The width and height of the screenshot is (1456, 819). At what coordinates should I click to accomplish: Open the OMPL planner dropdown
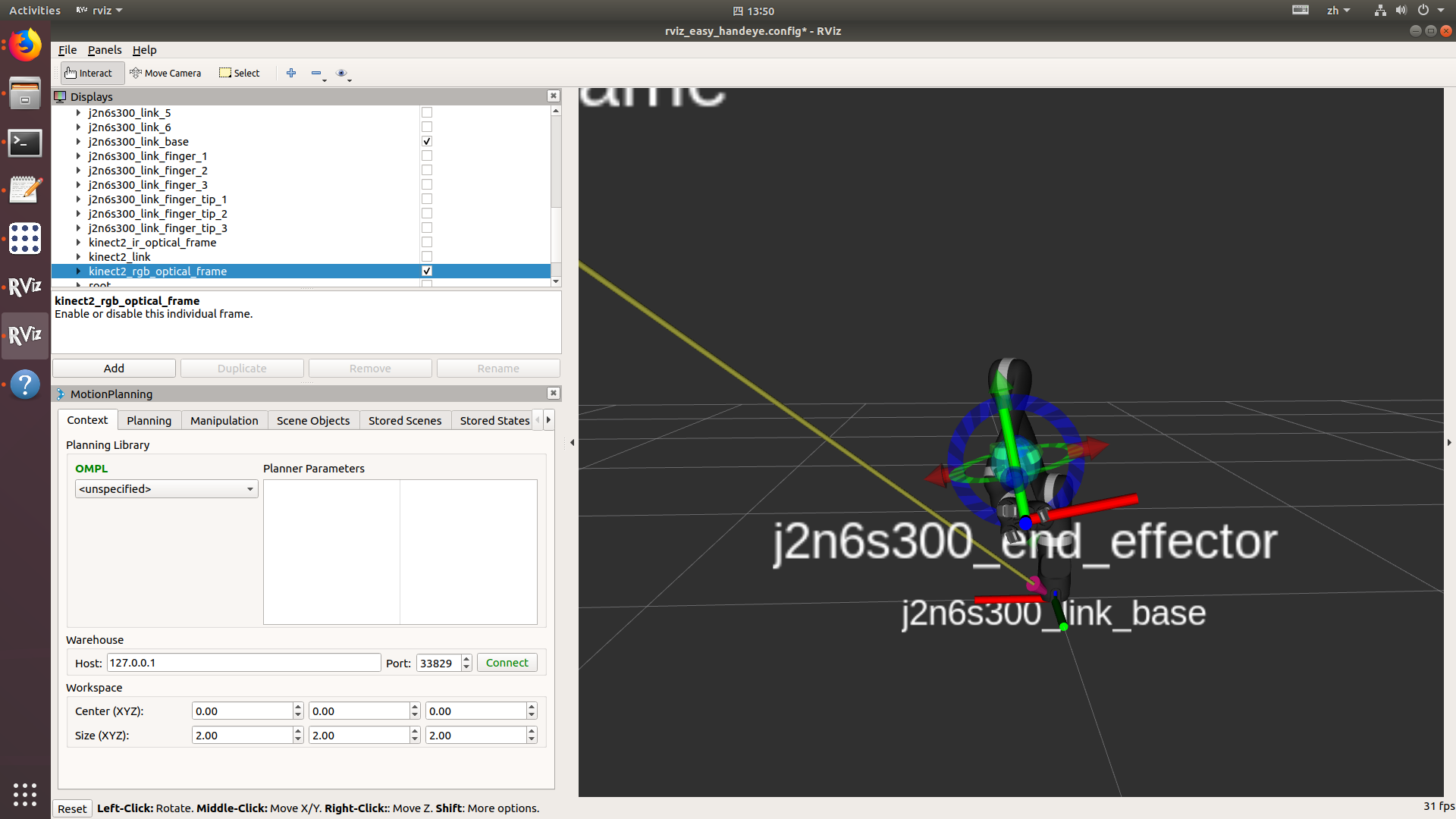click(x=166, y=488)
